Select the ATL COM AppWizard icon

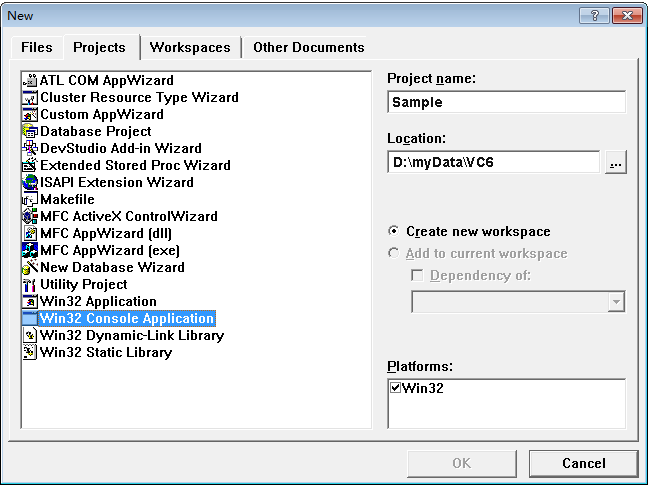(30, 80)
